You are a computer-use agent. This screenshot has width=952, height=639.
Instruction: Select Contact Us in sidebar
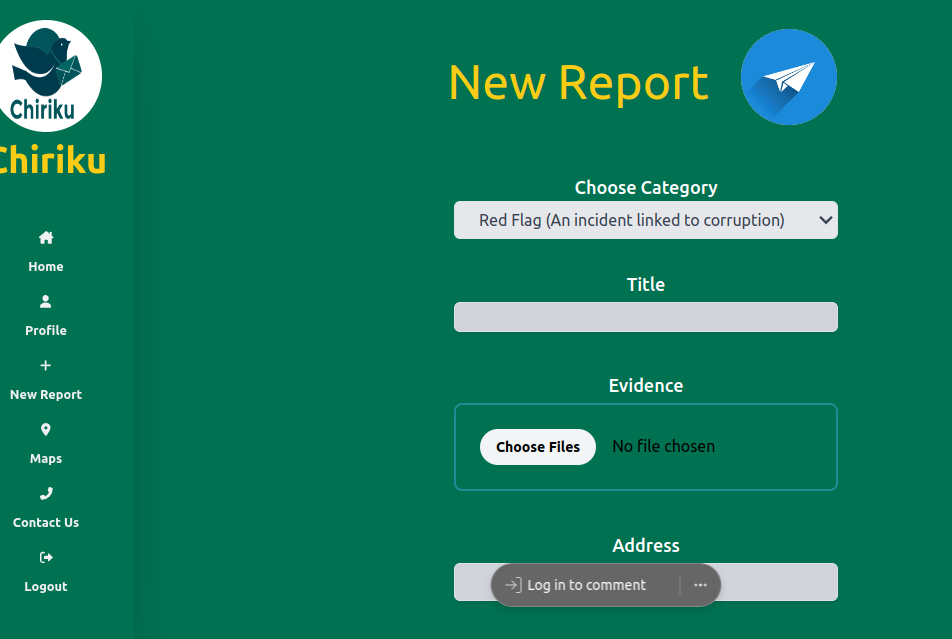(46, 523)
